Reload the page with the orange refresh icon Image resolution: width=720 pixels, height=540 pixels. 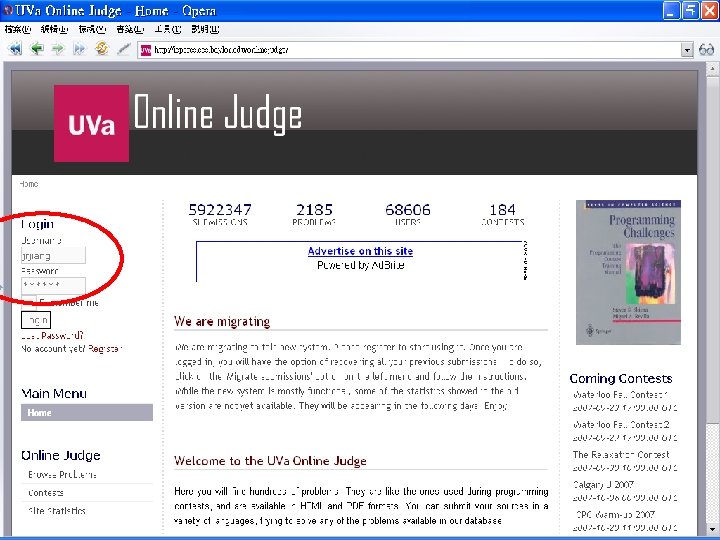pyautogui.click(x=101, y=48)
